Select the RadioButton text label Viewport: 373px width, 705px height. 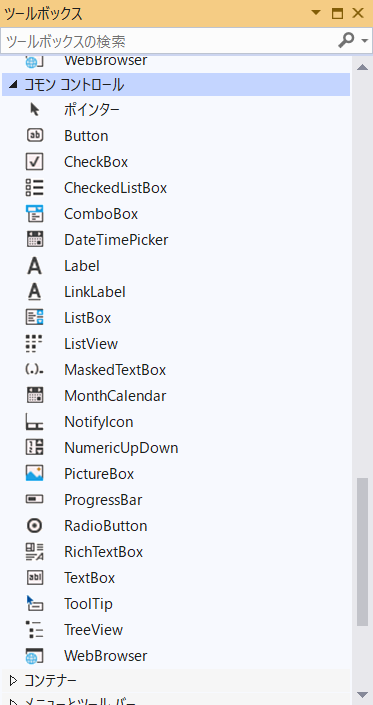[x=106, y=526]
